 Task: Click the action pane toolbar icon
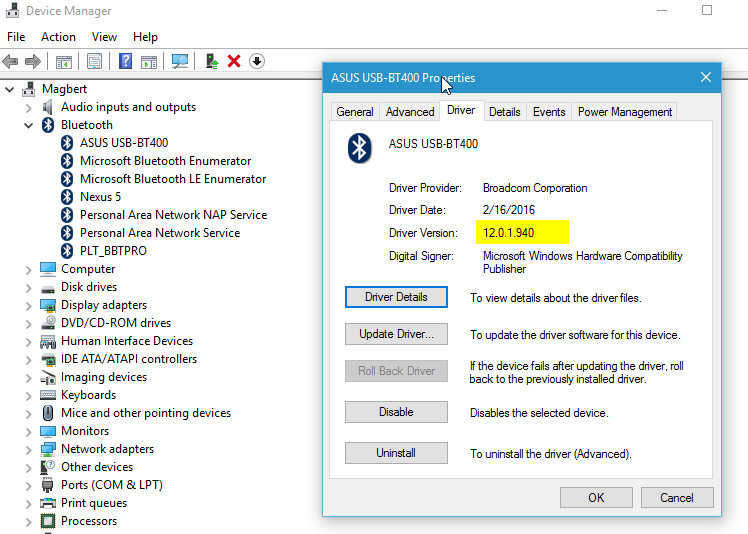(x=149, y=62)
